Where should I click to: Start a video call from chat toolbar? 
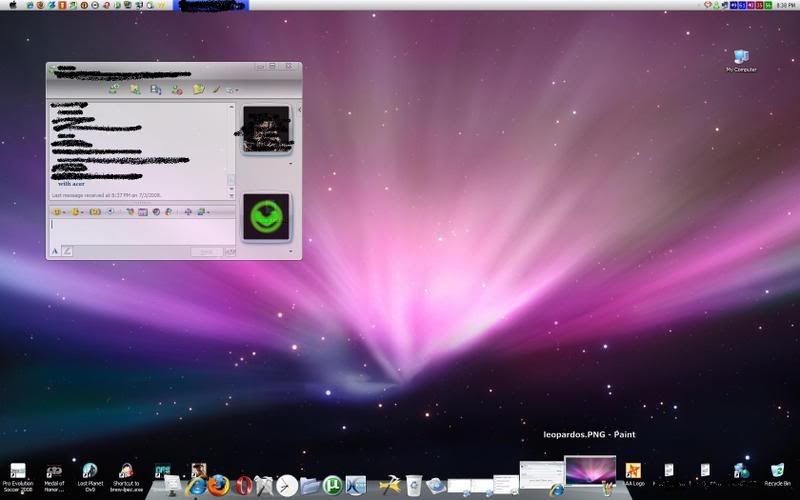click(156, 90)
